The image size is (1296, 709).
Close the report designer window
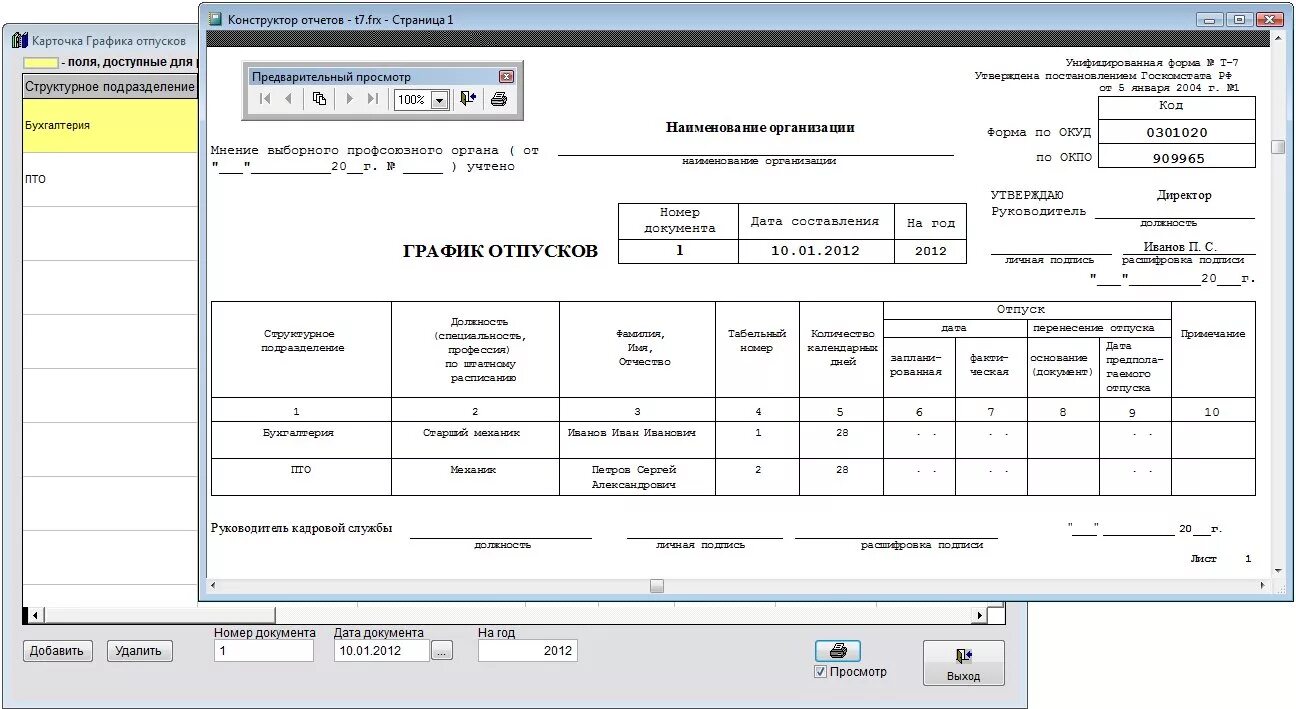1270,19
